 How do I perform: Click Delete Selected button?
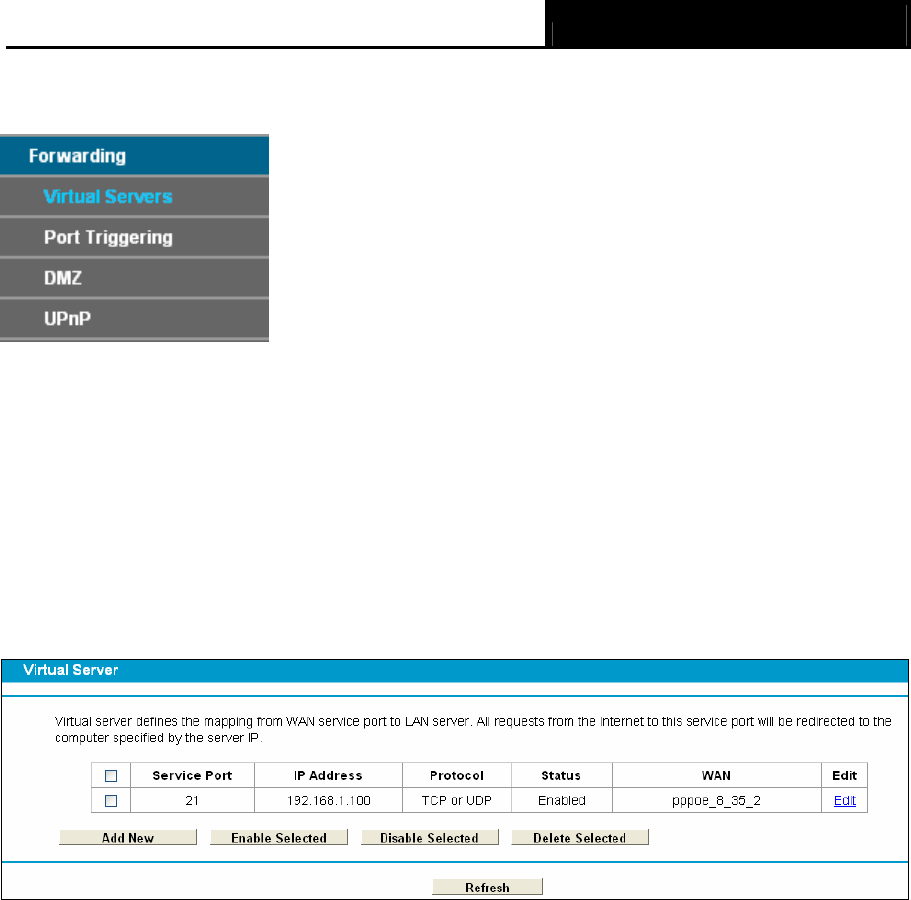click(580, 837)
